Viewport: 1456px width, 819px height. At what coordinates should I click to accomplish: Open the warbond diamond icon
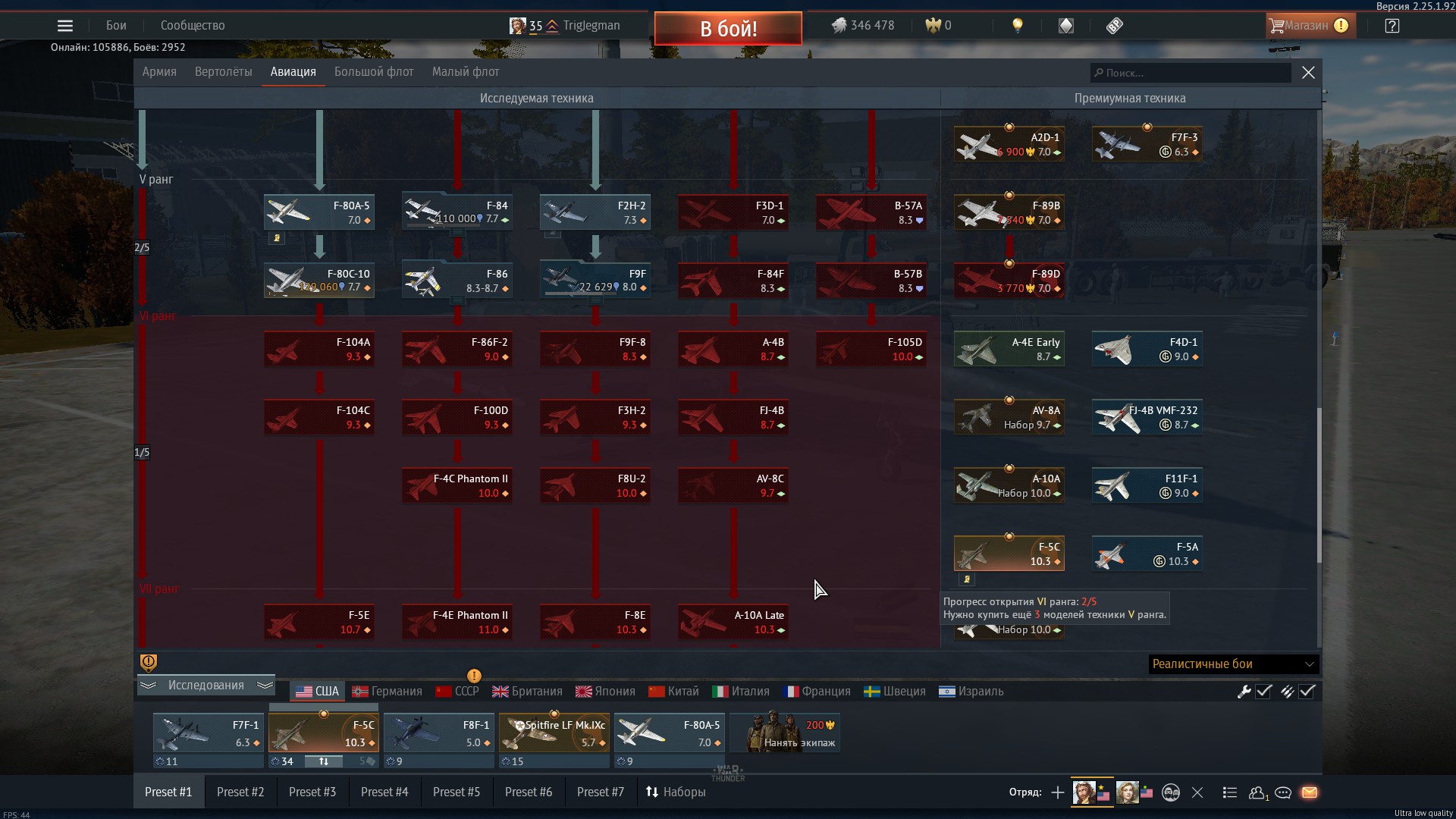click(1066, 26)
